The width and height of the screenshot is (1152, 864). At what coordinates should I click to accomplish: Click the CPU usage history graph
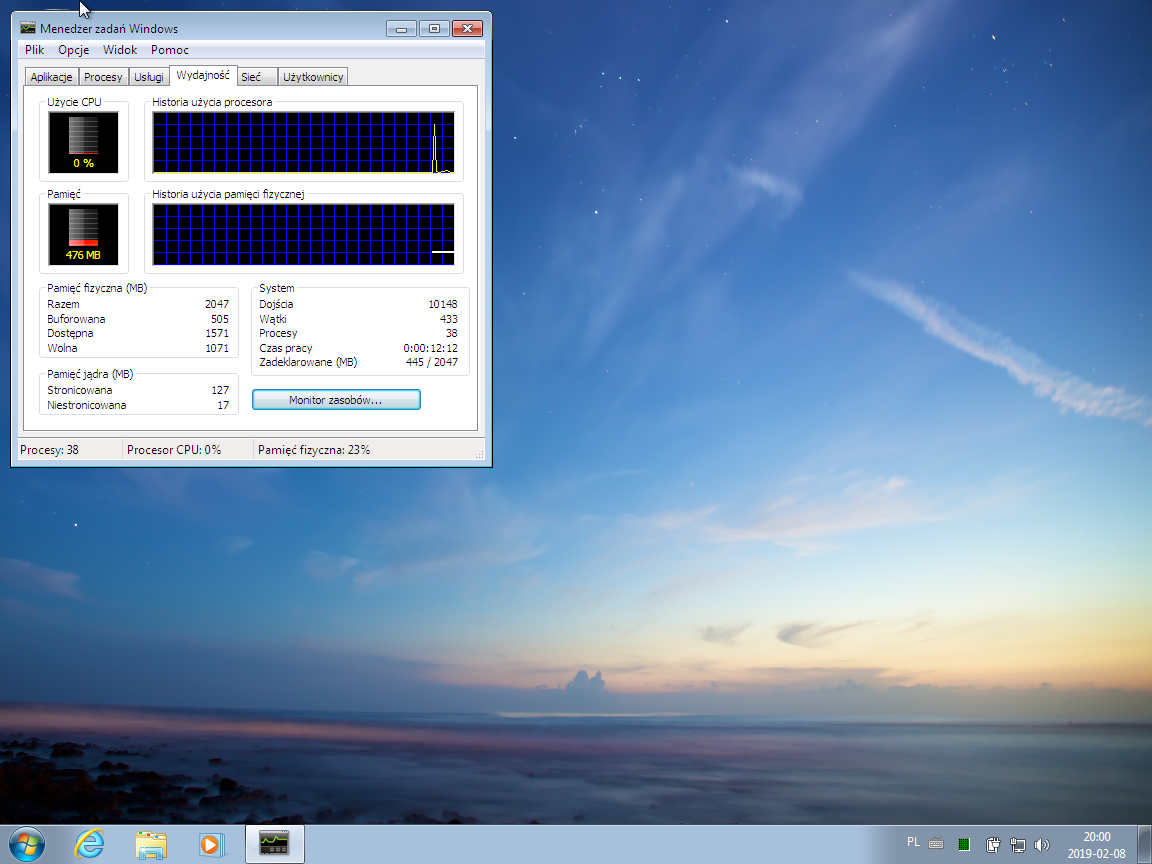pyautogui.click(x=304, y=141)
